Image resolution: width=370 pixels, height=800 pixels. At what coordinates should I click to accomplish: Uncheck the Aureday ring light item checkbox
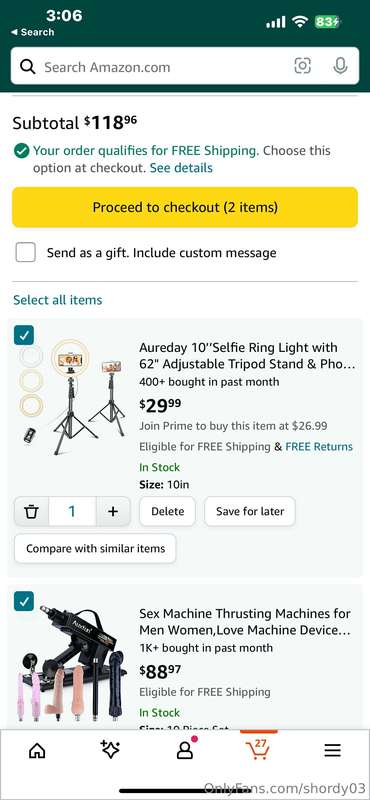click(23, 335)
